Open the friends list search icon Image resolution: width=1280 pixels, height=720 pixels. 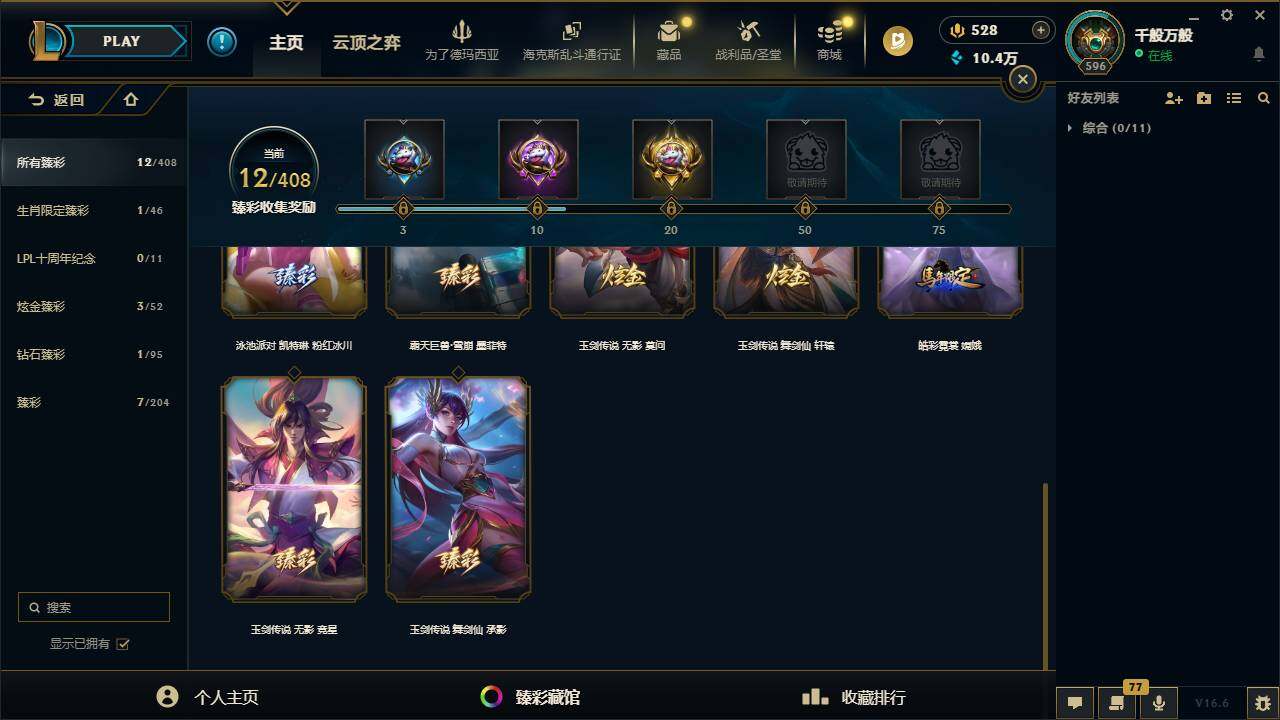click(1264, 98)
